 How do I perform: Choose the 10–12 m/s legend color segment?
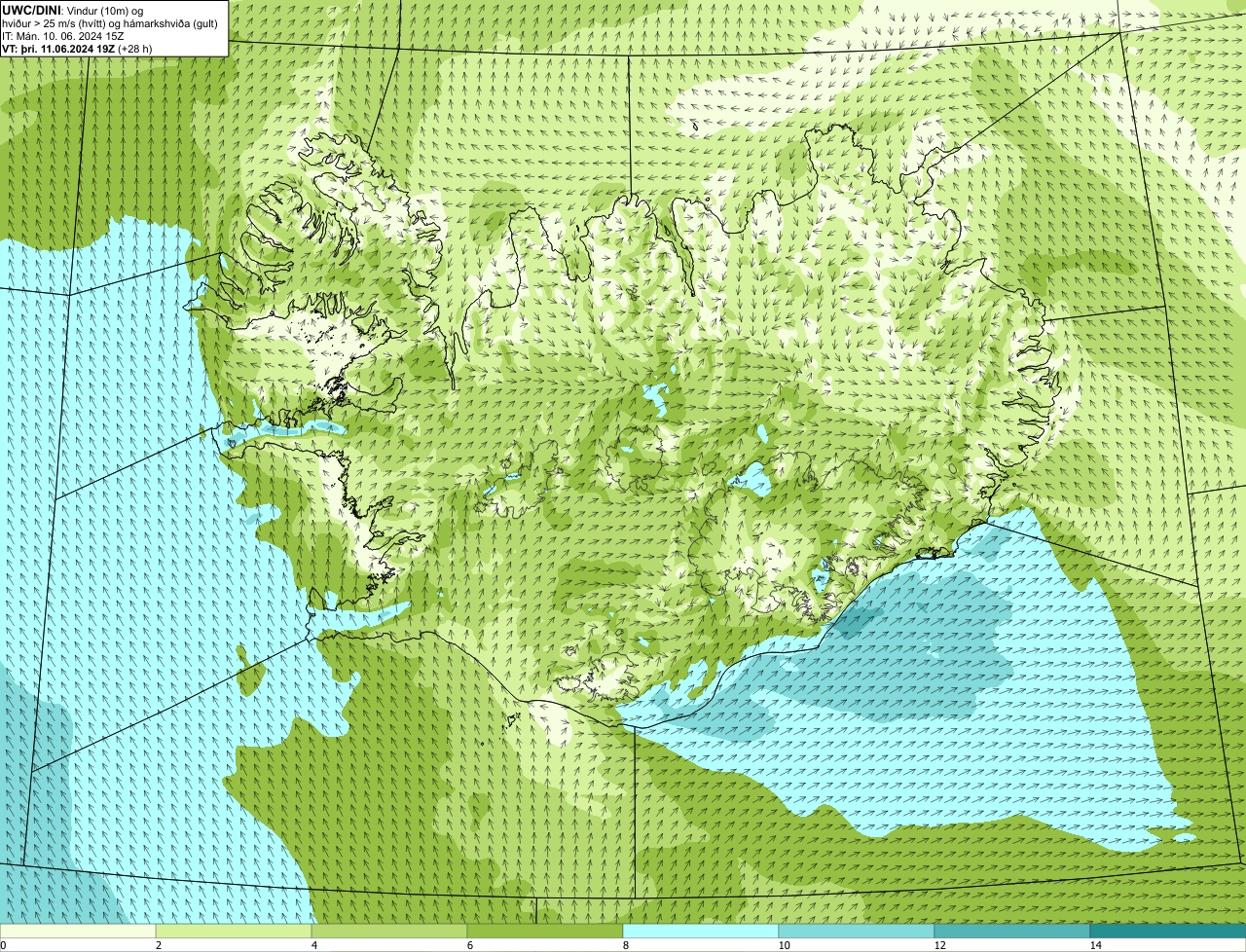pyautogui.click(x=857, y=931)
